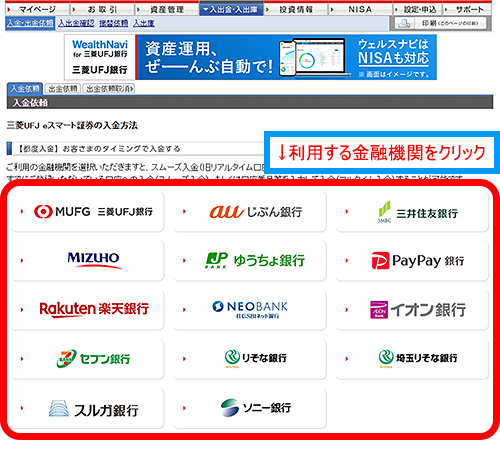Click the blue Suruga Bank logo
The width and height of the screenshot is (500, 450).
click(59, 408)
